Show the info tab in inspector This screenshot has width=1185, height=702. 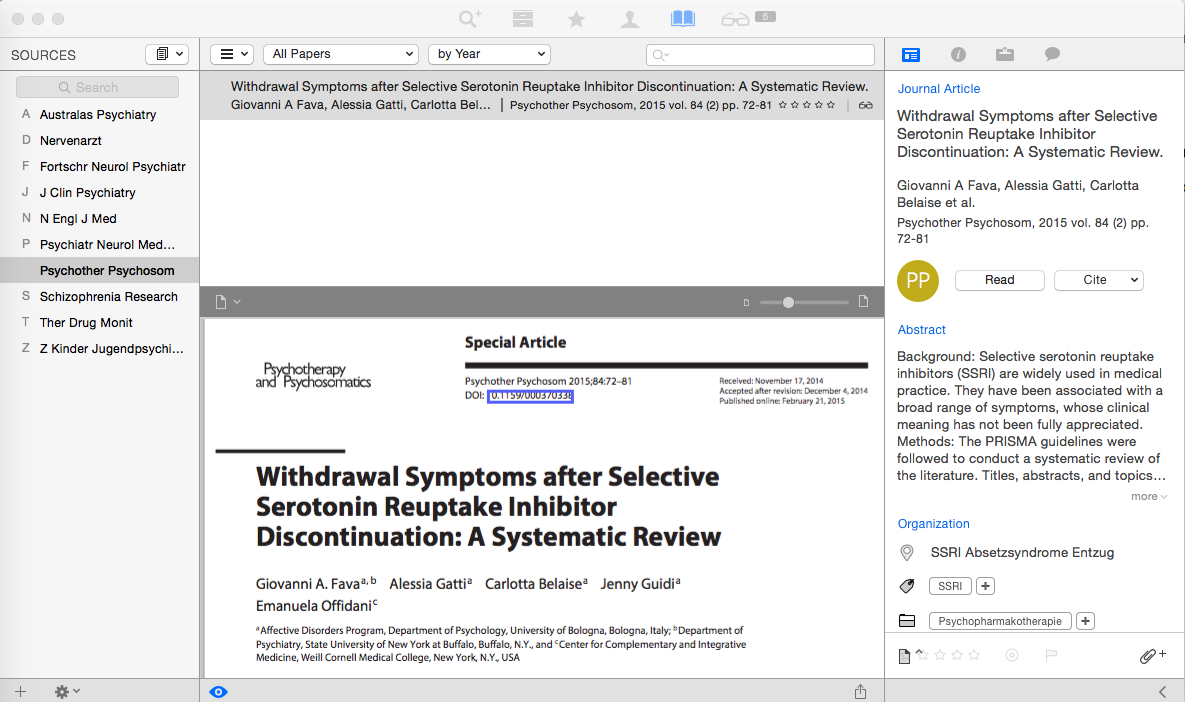(x=958, y=55)
